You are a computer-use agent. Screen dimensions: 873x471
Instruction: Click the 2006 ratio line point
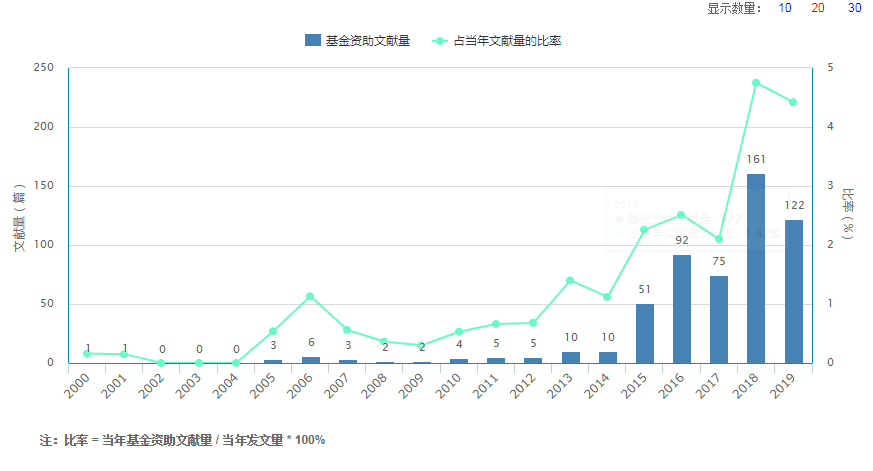(x=310, y=297)
